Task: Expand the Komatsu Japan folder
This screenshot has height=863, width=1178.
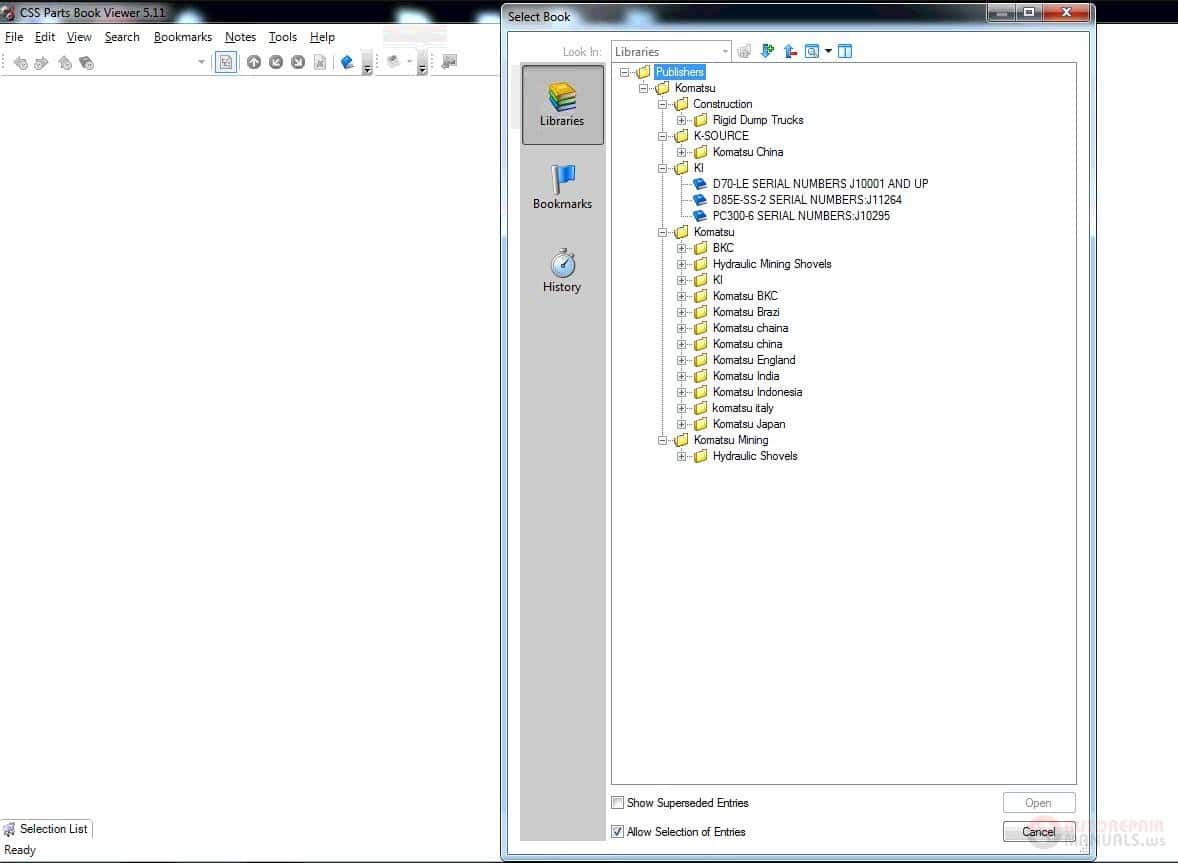Action: pos(681,424)
